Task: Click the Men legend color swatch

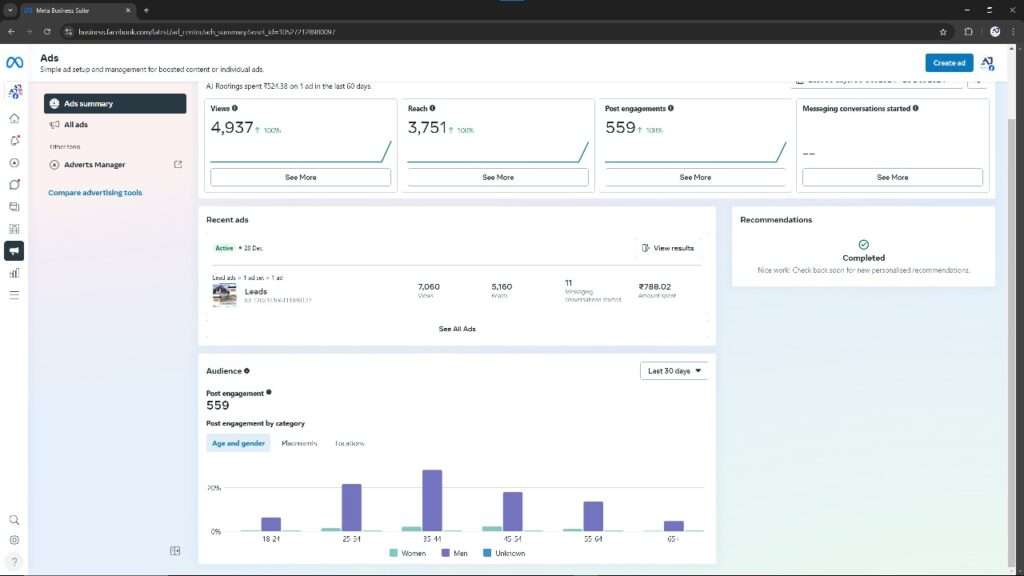Action: tap(445, 553)
